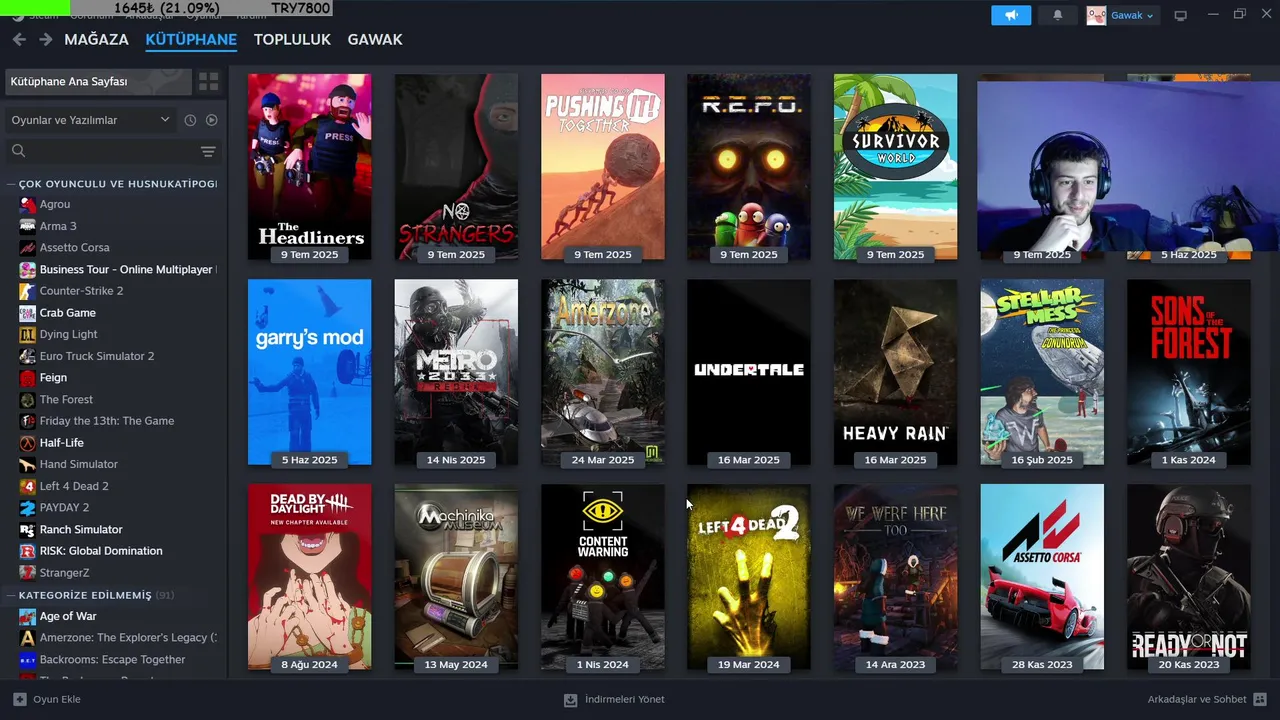Image resolution: width=1280 pixels, height=720 pixels.
Task: Open The Headliners game cover
Action: click(x=309, y=167)
